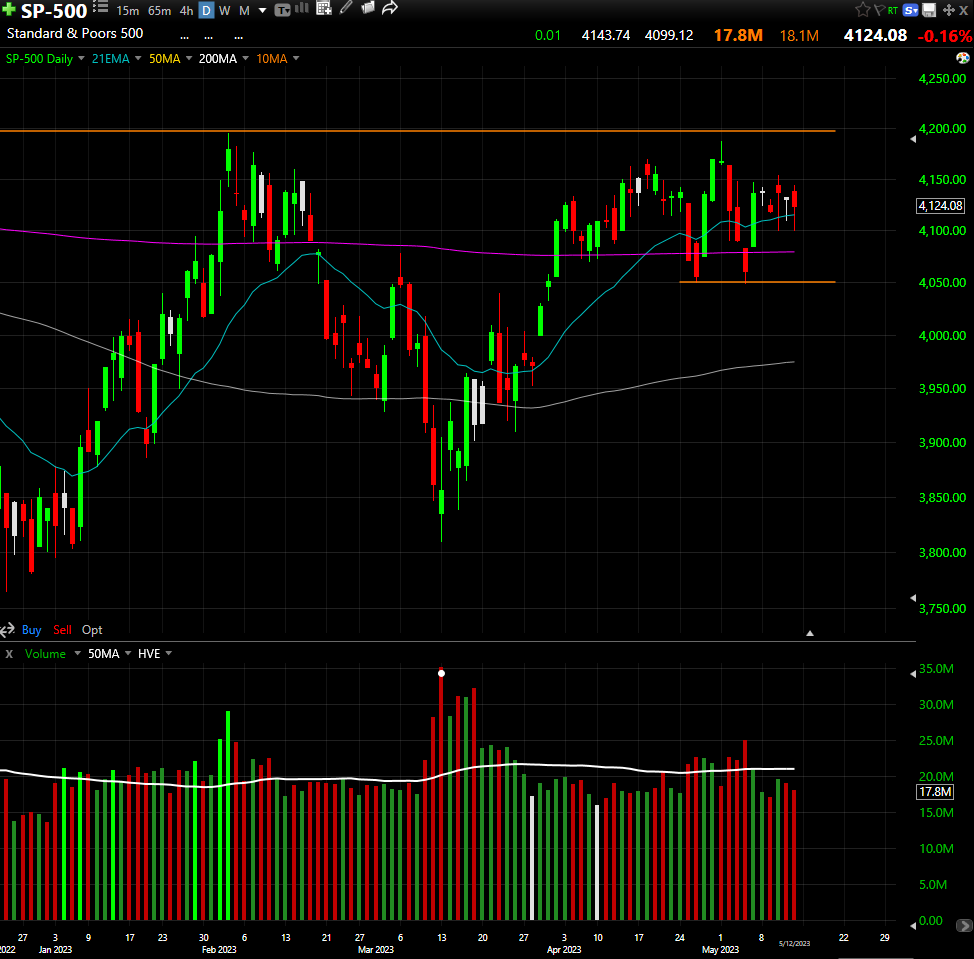Click the 17.8M volume axis label
Viewport: 974px width, 959px height.
[935, 792]
